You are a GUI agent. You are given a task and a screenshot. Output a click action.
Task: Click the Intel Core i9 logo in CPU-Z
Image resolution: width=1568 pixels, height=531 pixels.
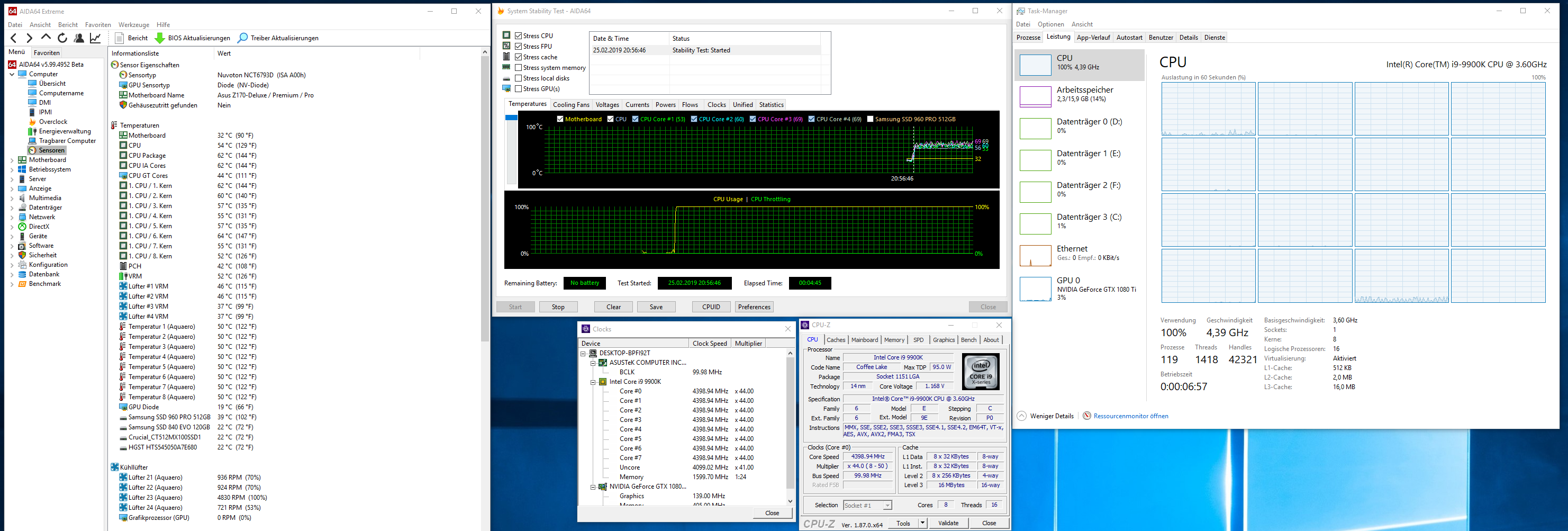pyautogui.click(x=981, y=372)
